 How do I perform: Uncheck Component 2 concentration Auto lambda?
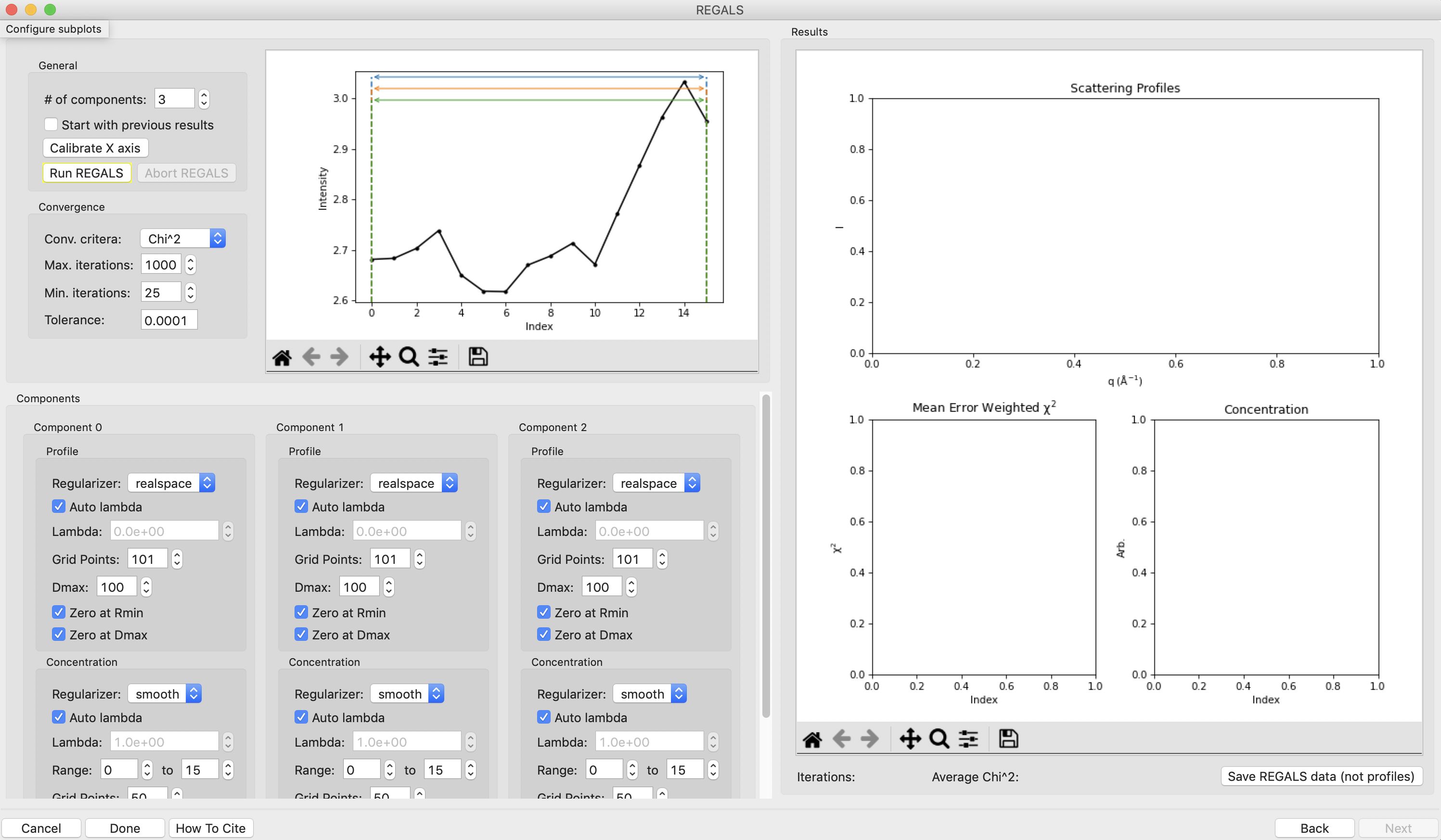click(543, 718)
